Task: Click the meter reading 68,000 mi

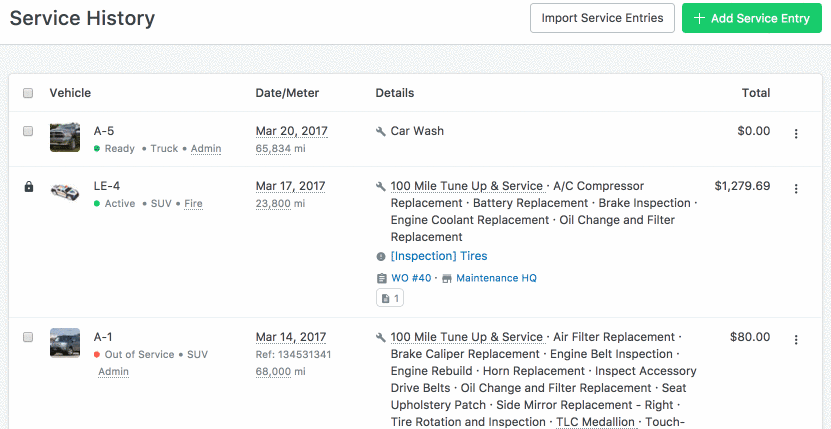Action: click(280, 372)
